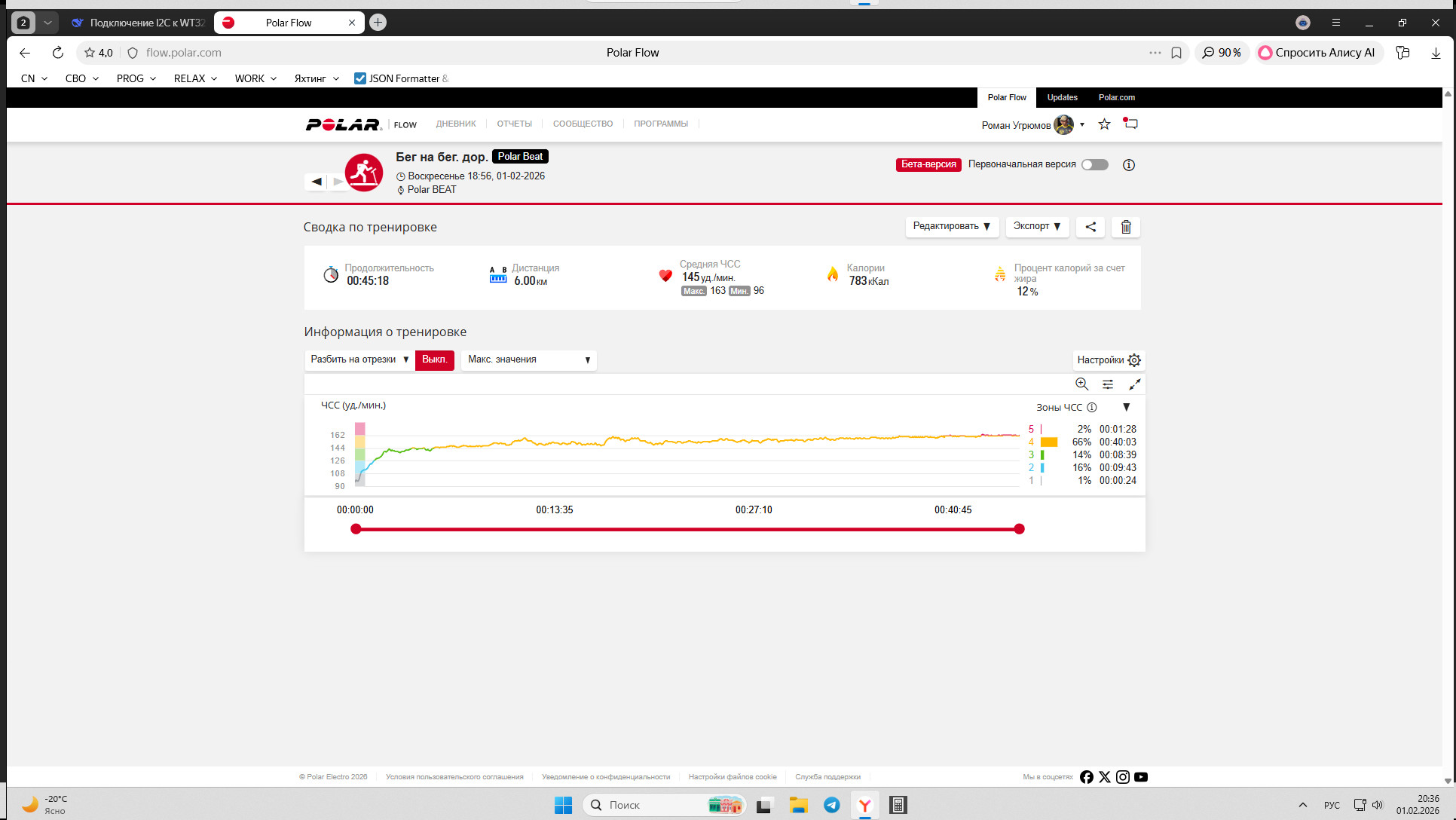Open File Explorer from the taskbar
Screen dimensions: 1456x820
(799, 805)
